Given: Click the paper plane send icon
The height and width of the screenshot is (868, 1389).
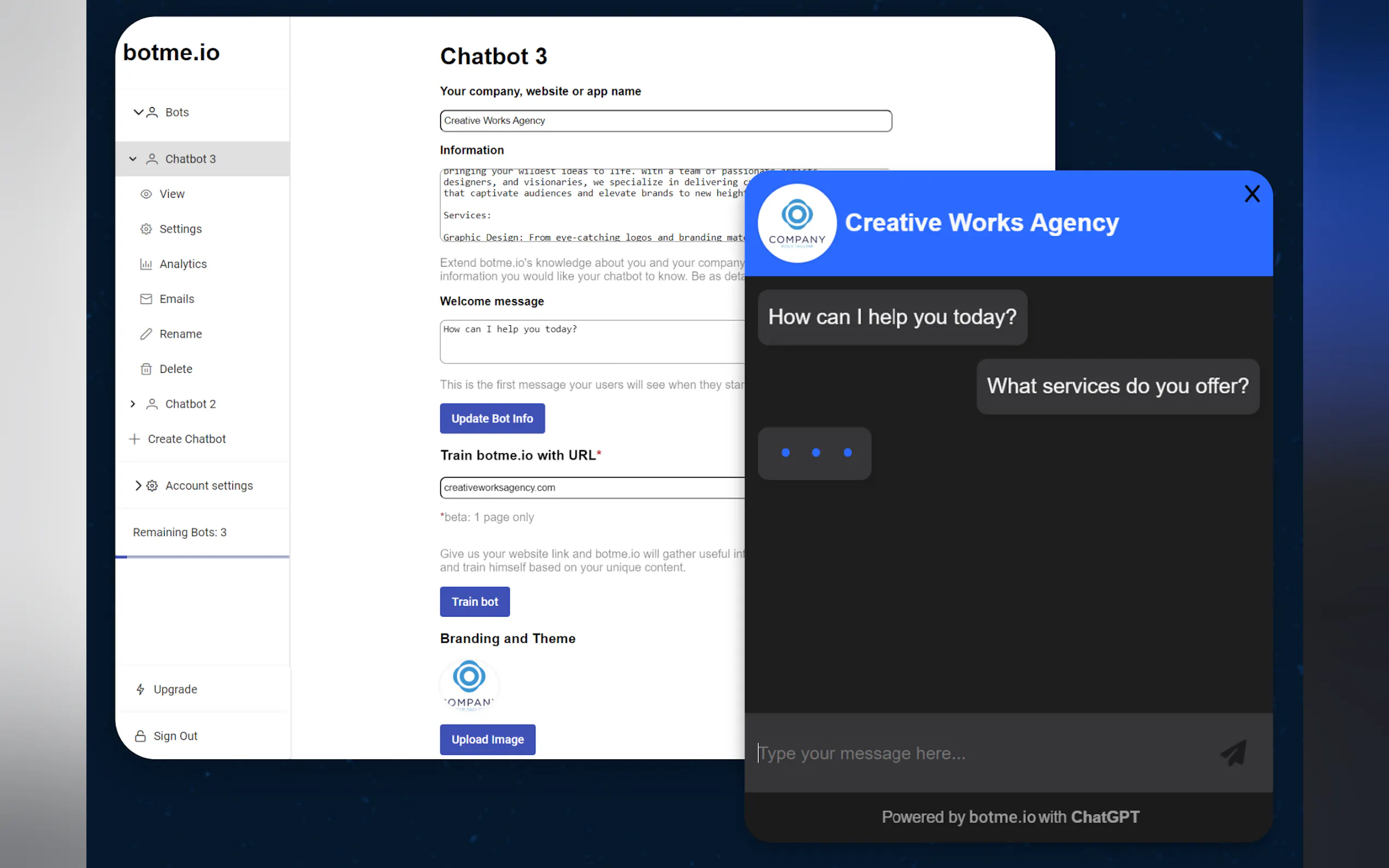Looking at the screenshot, I should (1233, 753).
